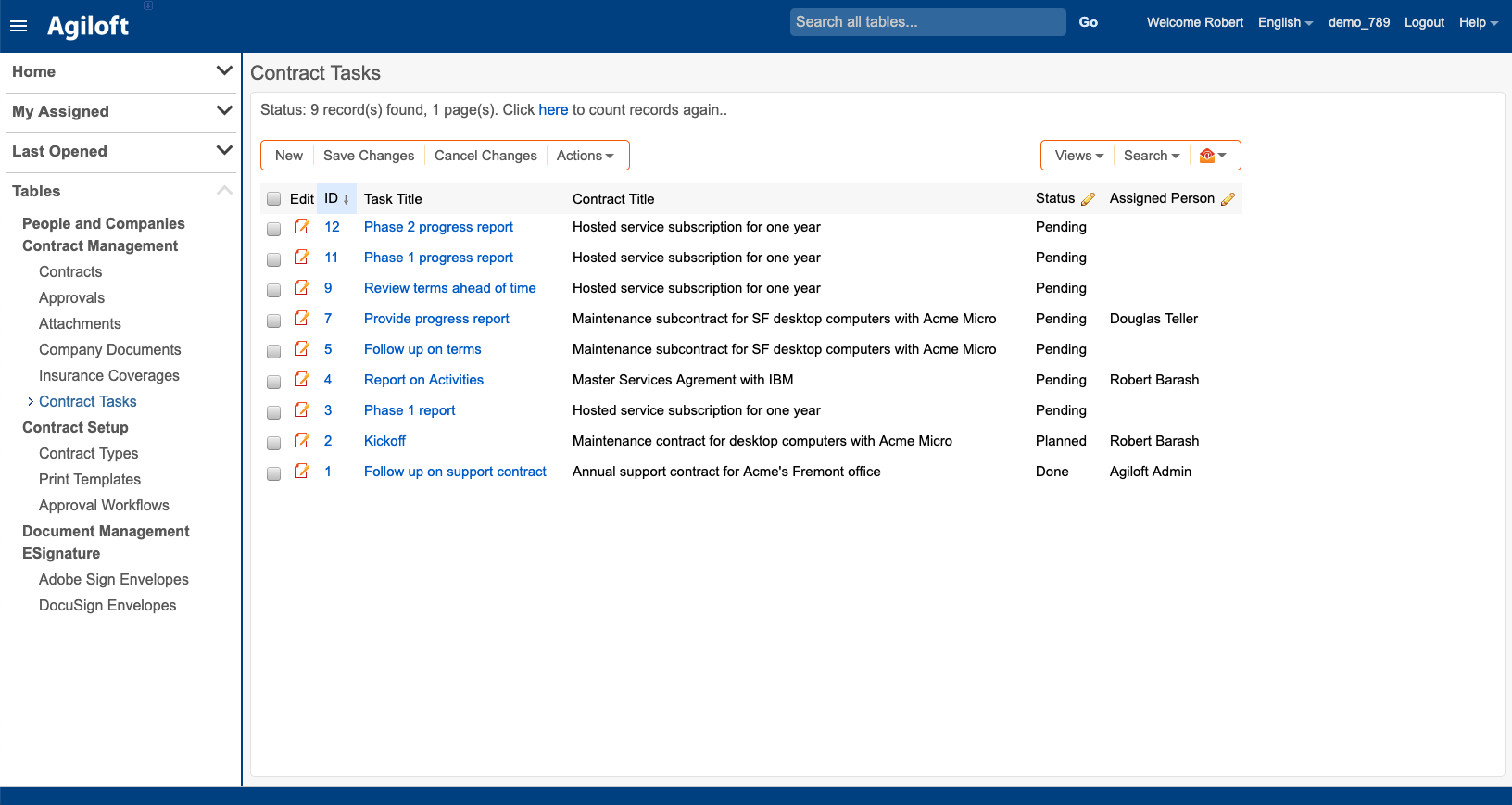Open the Help menu in top bar
Viewport: 1512px width, 805px height.
click(x=1478, y=22)
